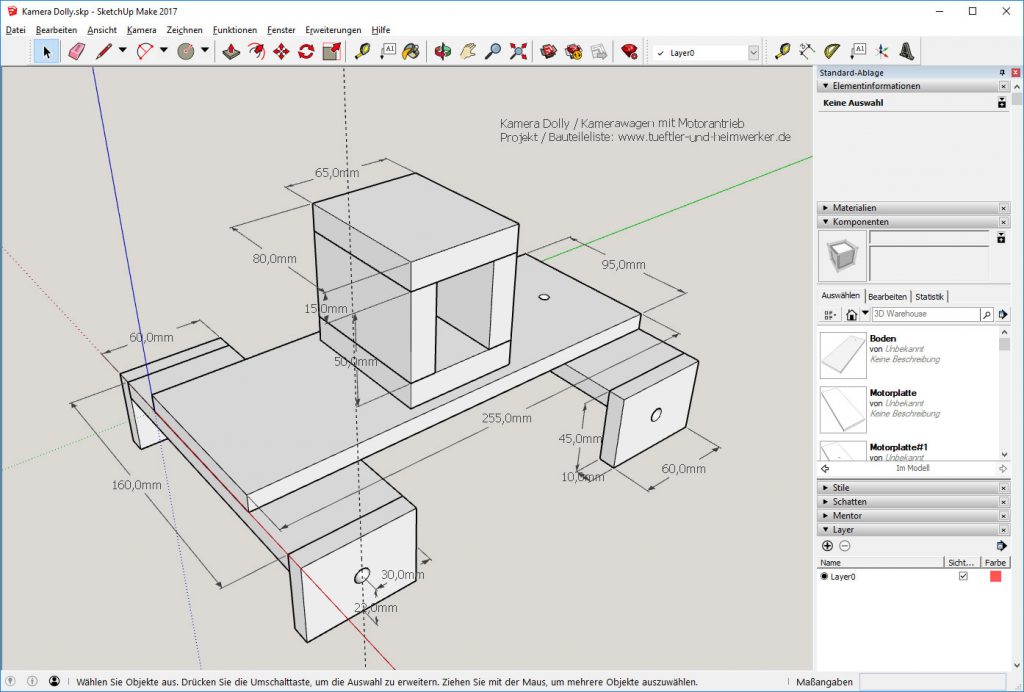1024x692 pixels.
Task: Open the Erweiterungen menu
Action: tap(333, 30)
